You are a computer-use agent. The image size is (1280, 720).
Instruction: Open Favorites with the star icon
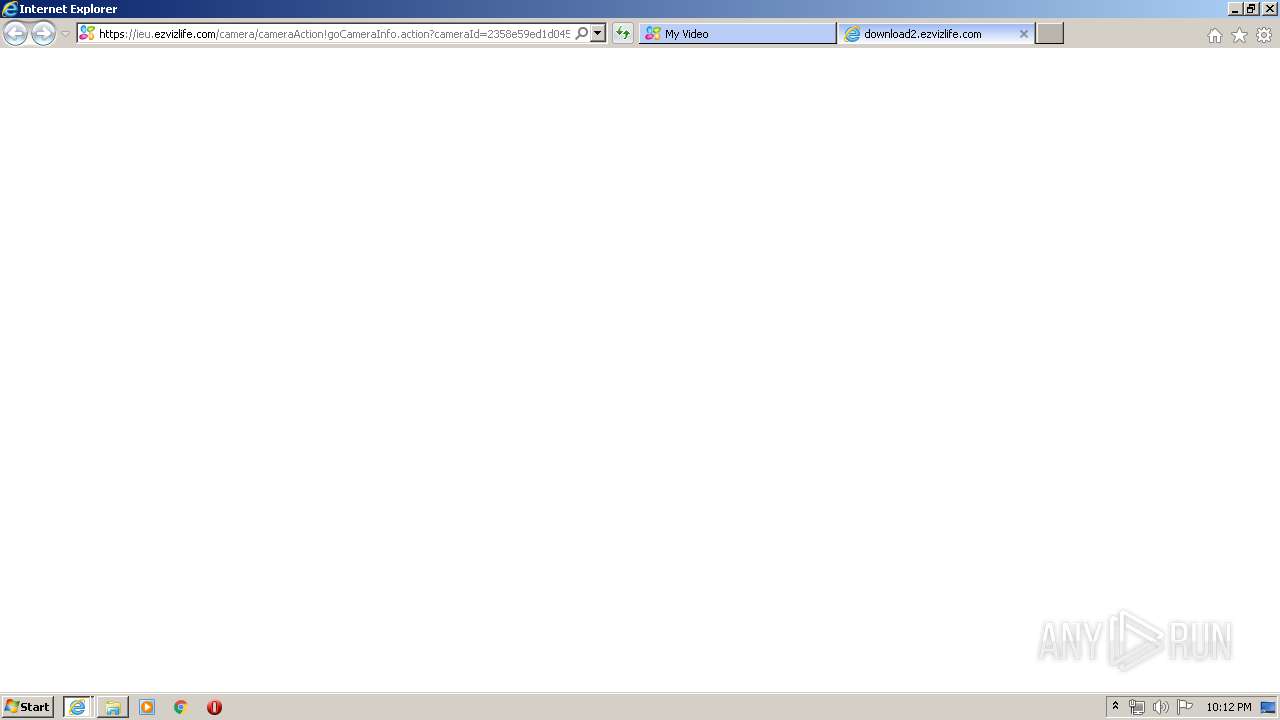click(1239, 35)
